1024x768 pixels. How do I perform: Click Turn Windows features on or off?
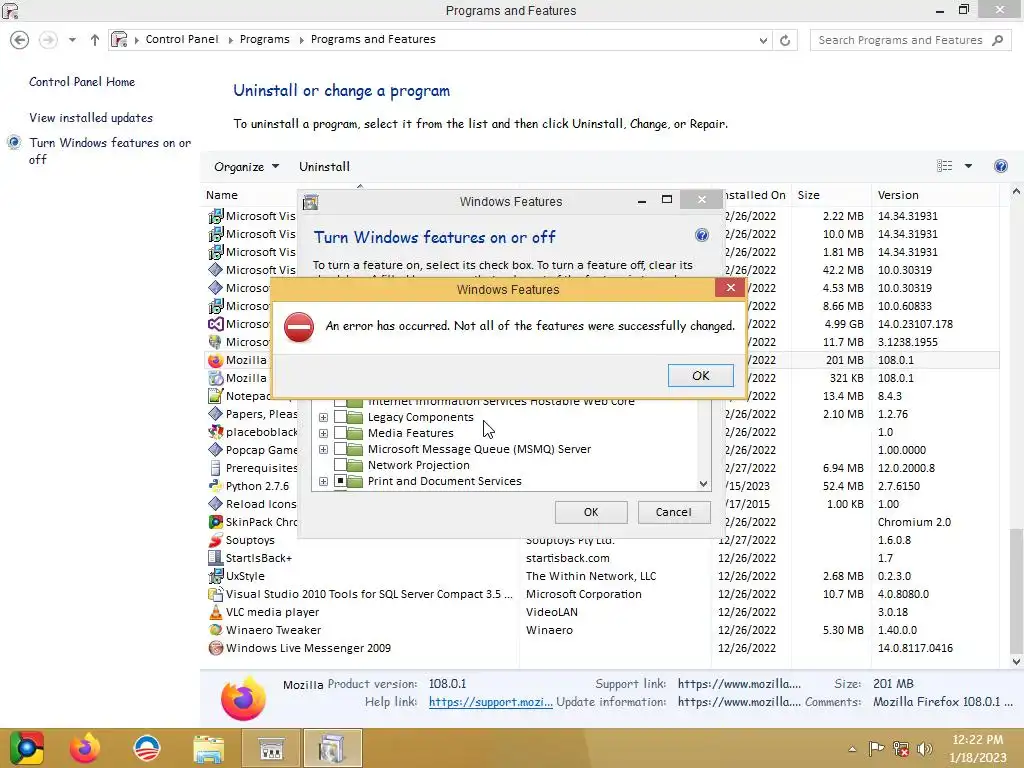110,151
